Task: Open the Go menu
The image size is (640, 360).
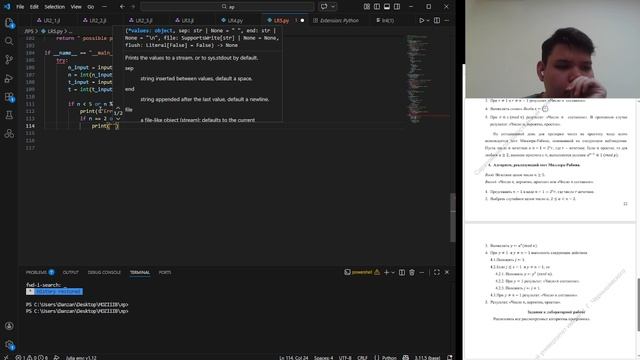Action: [91, 7]
